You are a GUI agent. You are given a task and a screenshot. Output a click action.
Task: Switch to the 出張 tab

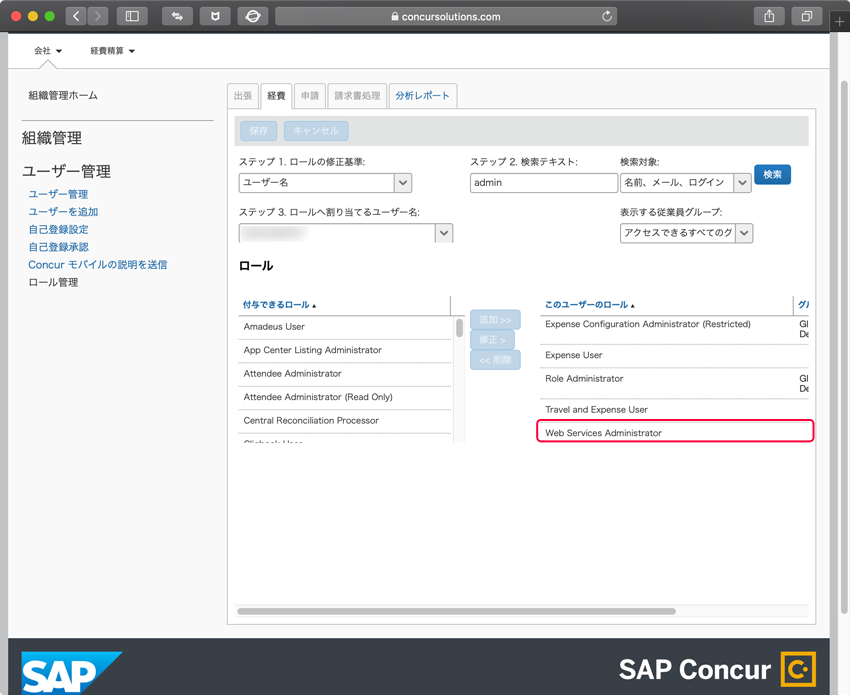(x=243, y=96)
